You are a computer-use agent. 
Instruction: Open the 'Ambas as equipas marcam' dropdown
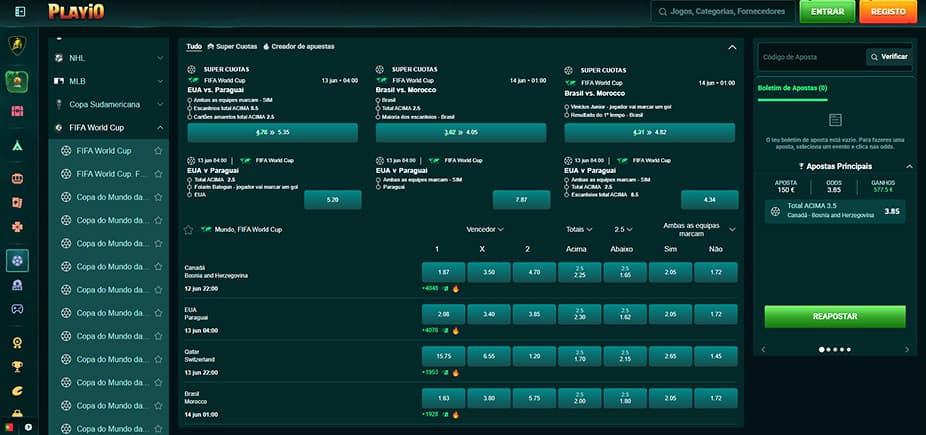[x=699, y=229]
